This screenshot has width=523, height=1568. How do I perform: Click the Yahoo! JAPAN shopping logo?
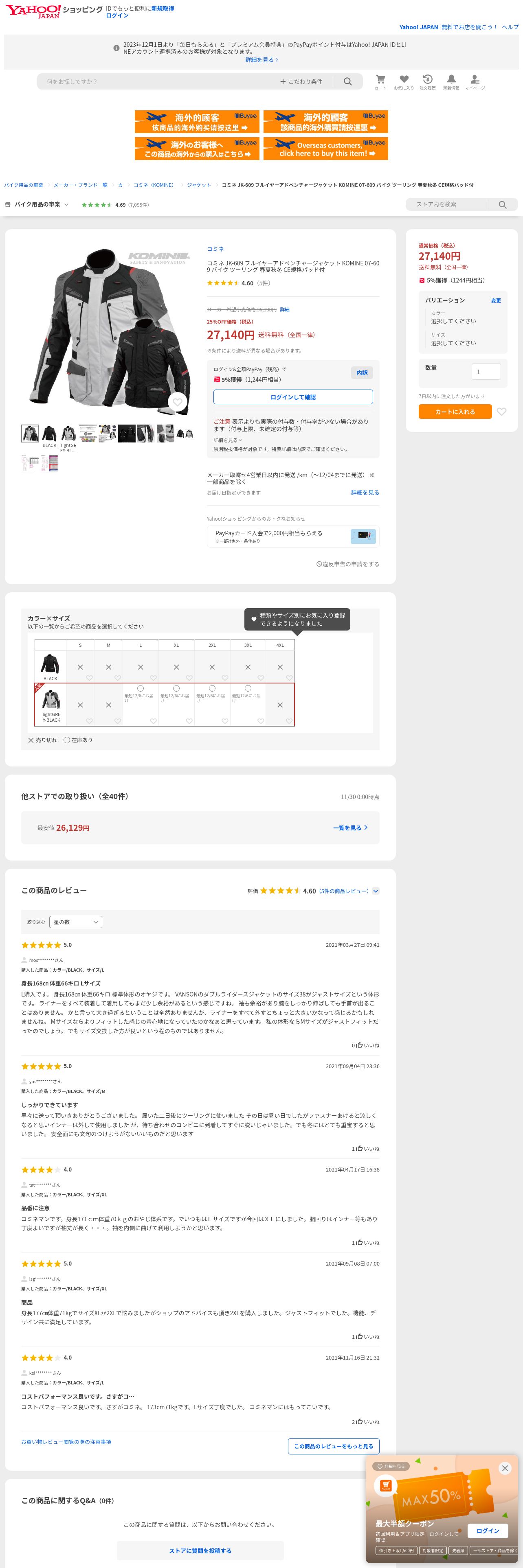54,11
